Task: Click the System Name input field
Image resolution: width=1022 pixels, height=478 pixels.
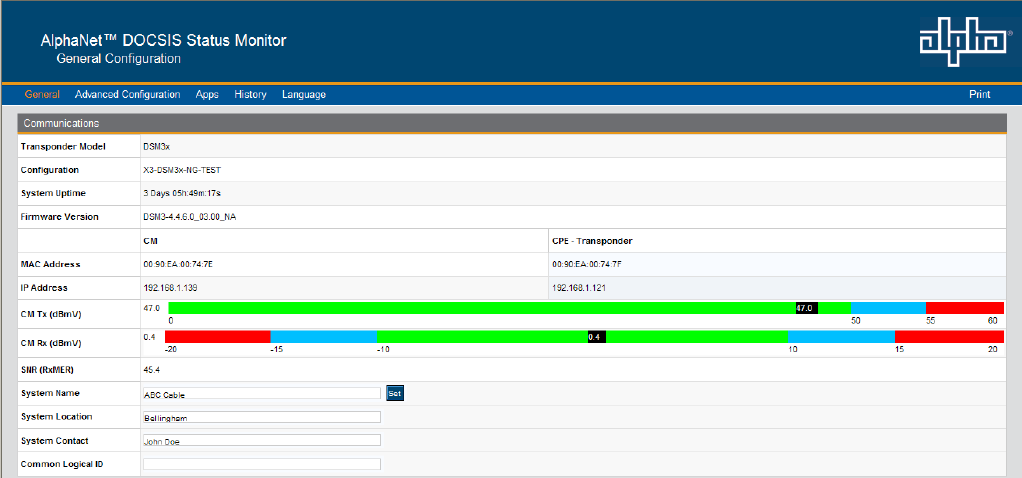Action: point(261,393)
